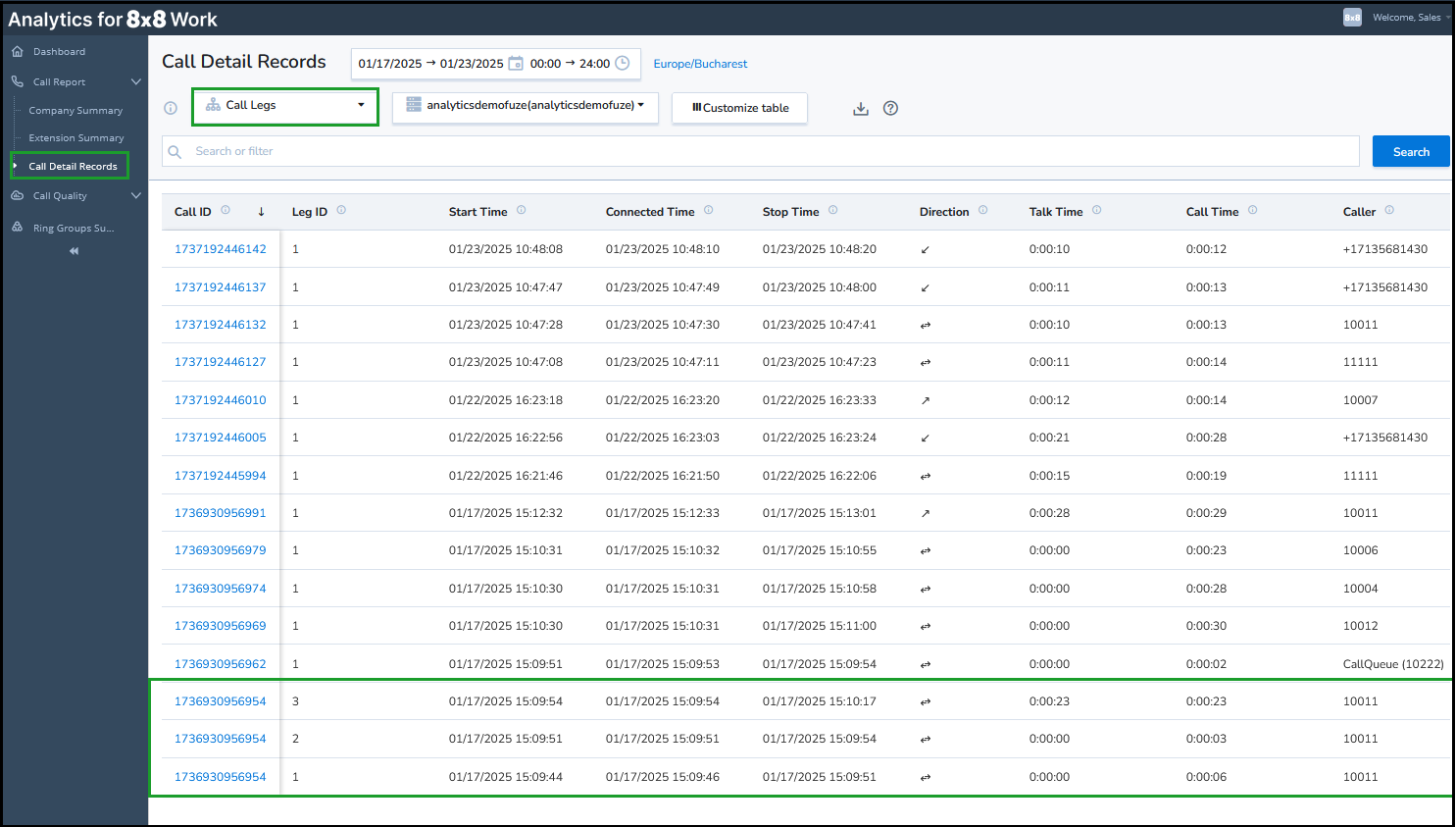Click the clock icon in time range
This screenshot has width=1456, height=827.
click(622, 63)
